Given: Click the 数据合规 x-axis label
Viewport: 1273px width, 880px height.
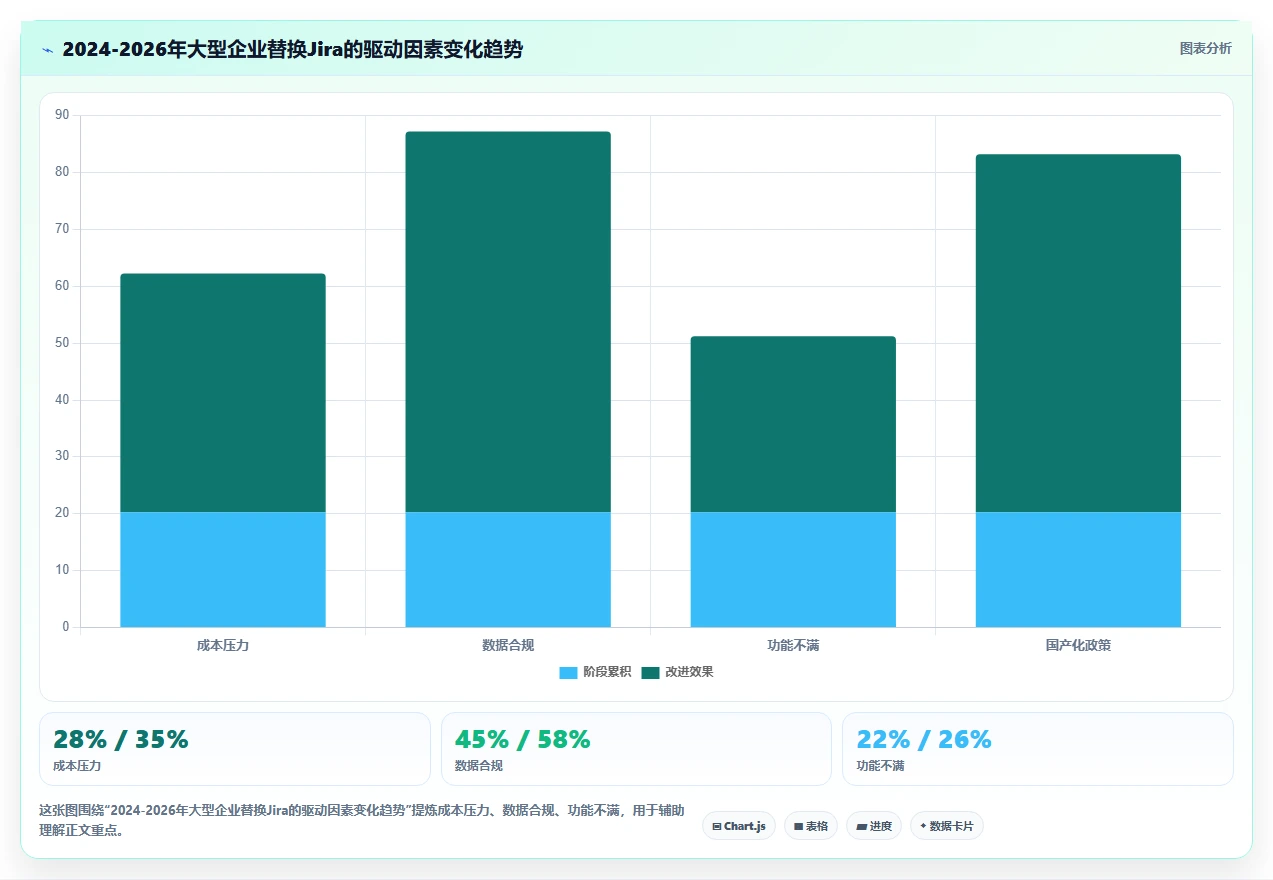Looking at the screenshot, I should pyautogui.click(x=508, y=645).
